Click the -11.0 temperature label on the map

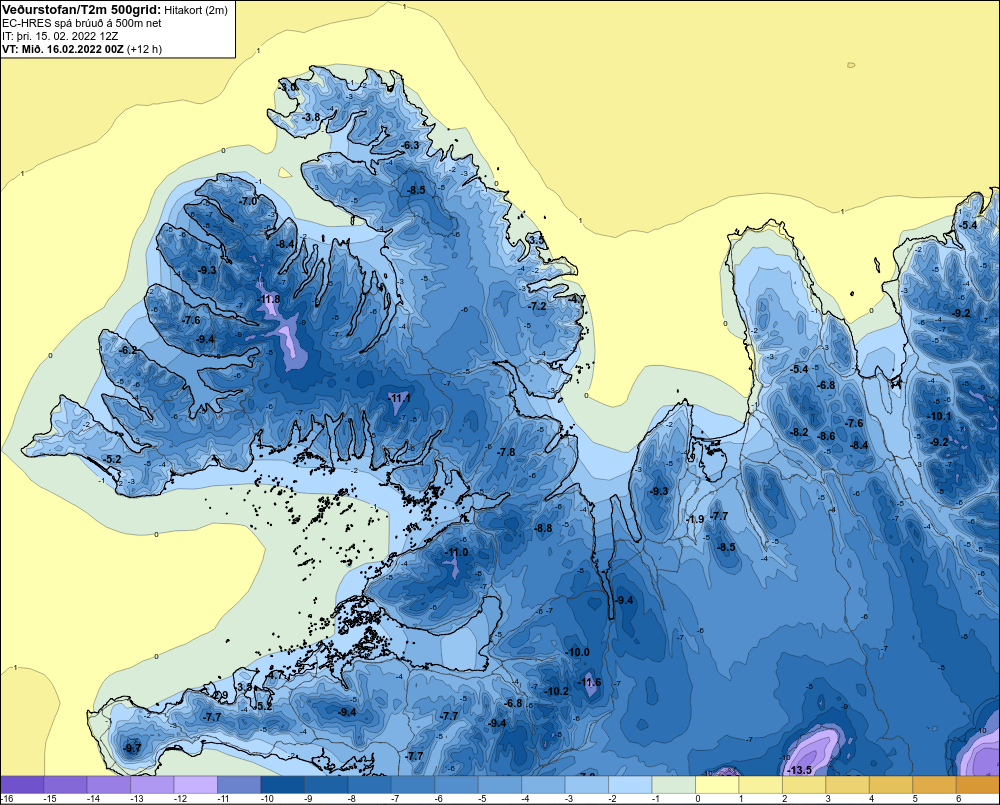[457, 552]
